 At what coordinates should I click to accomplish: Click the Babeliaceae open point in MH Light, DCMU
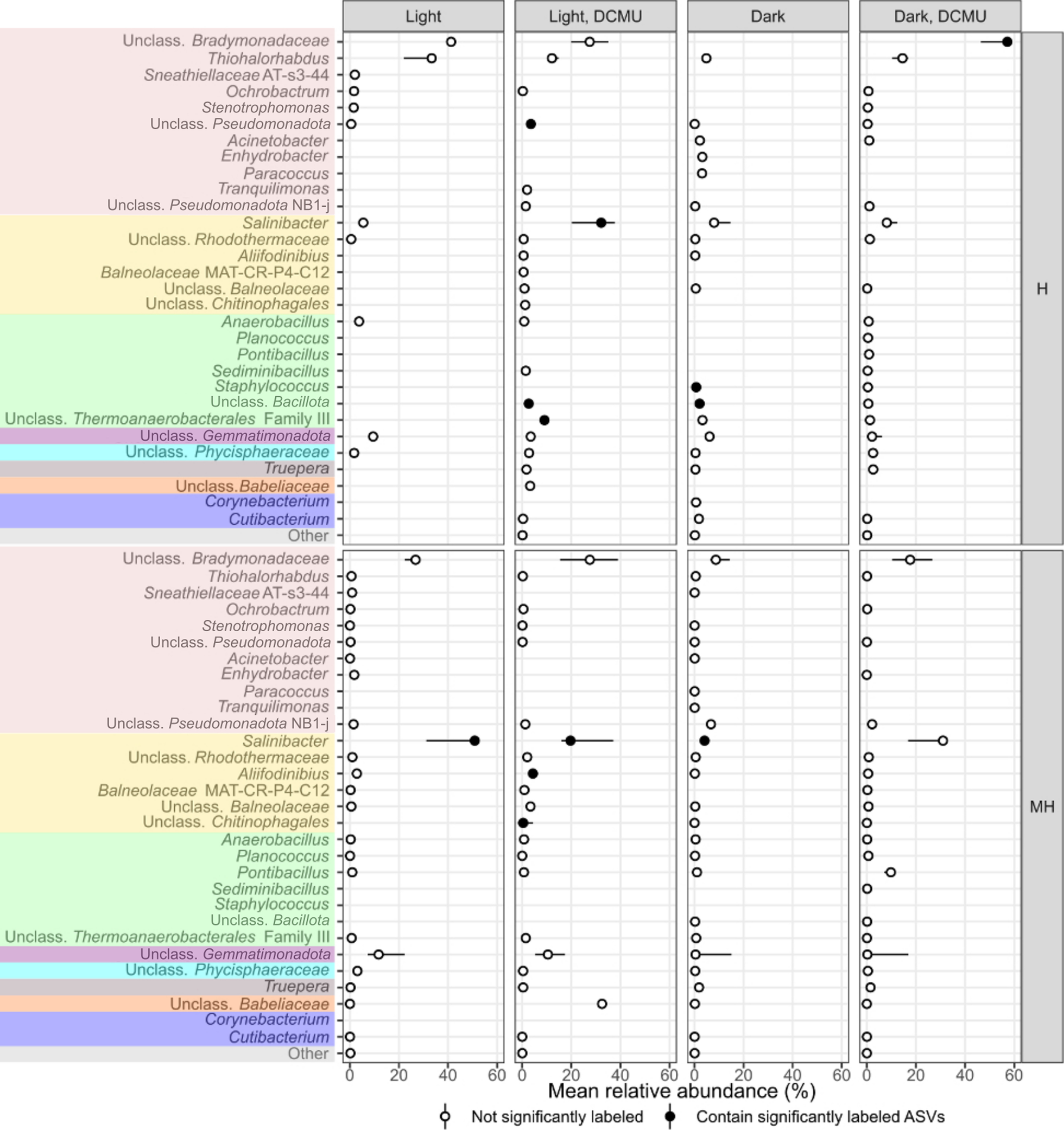pyautogui.click(x=602, y=1004)
